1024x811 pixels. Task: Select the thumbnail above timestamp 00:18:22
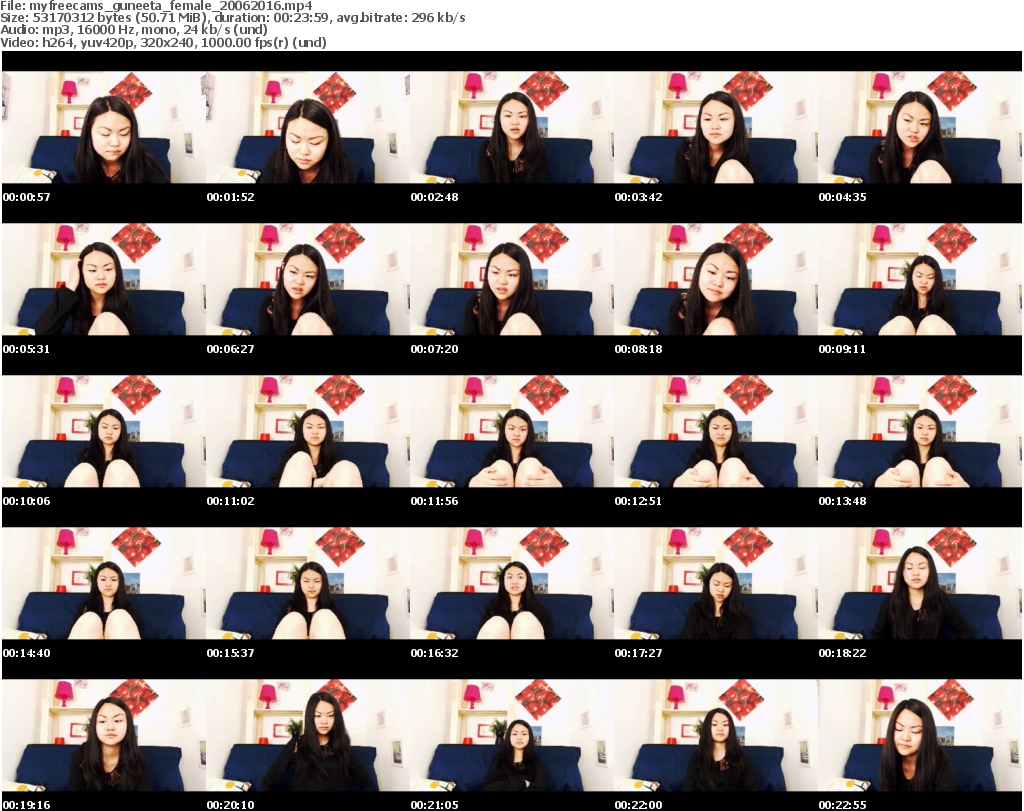920,584
